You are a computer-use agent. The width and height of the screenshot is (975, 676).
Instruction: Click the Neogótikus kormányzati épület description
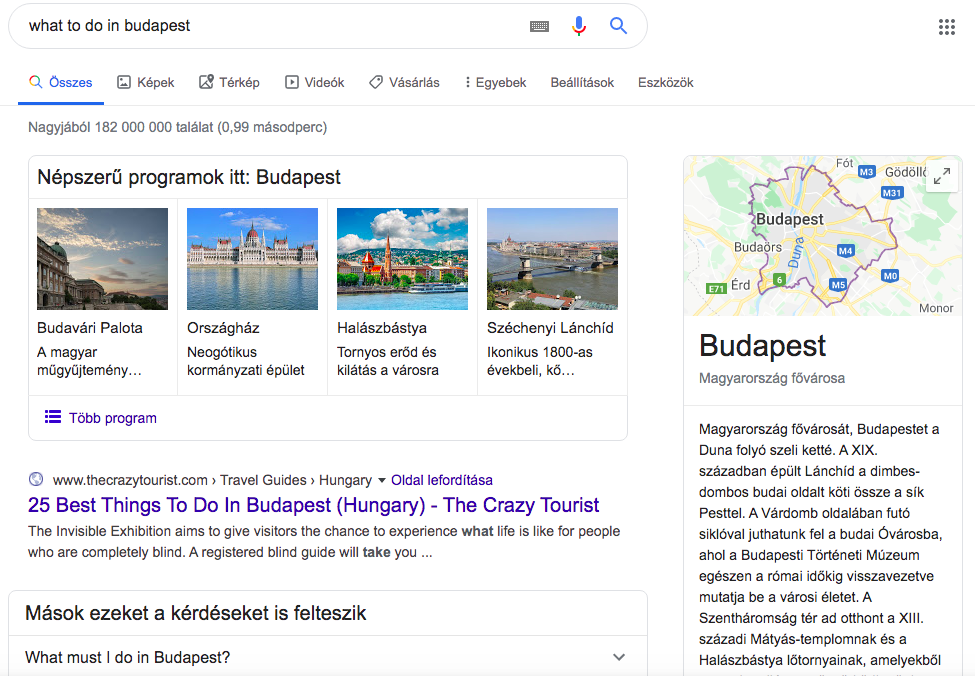click(246, 361)
